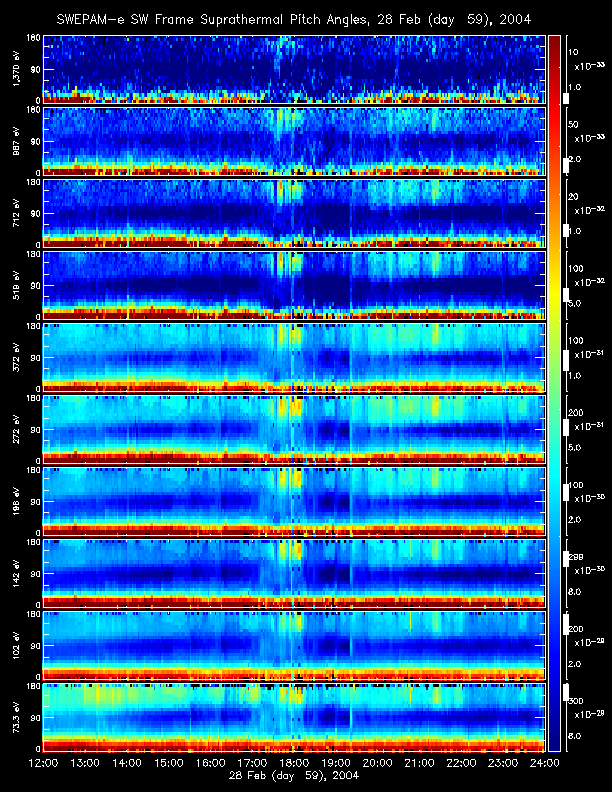Click the 198 eV spectrogram panel
Image resolution: width=612 pixels, height=792 pixels.
coord(294,501)
